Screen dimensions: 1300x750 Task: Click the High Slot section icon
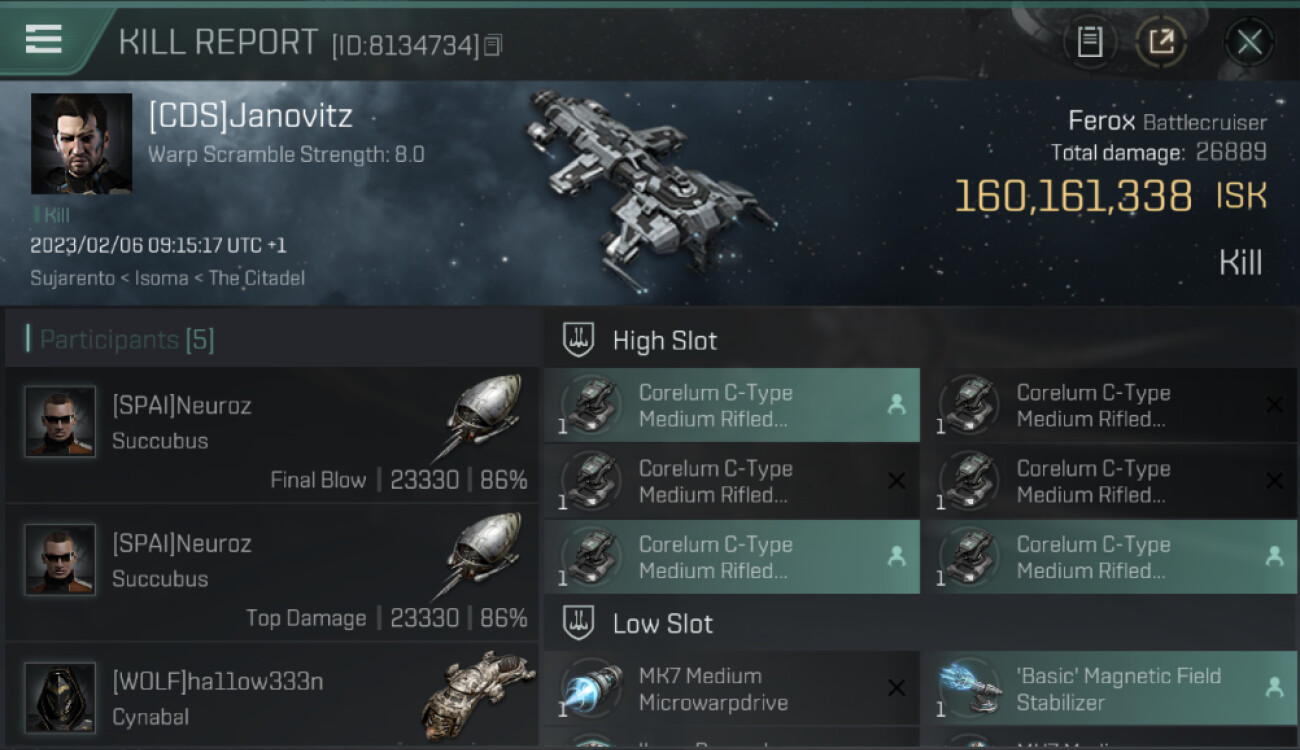(x=579, y=340)
